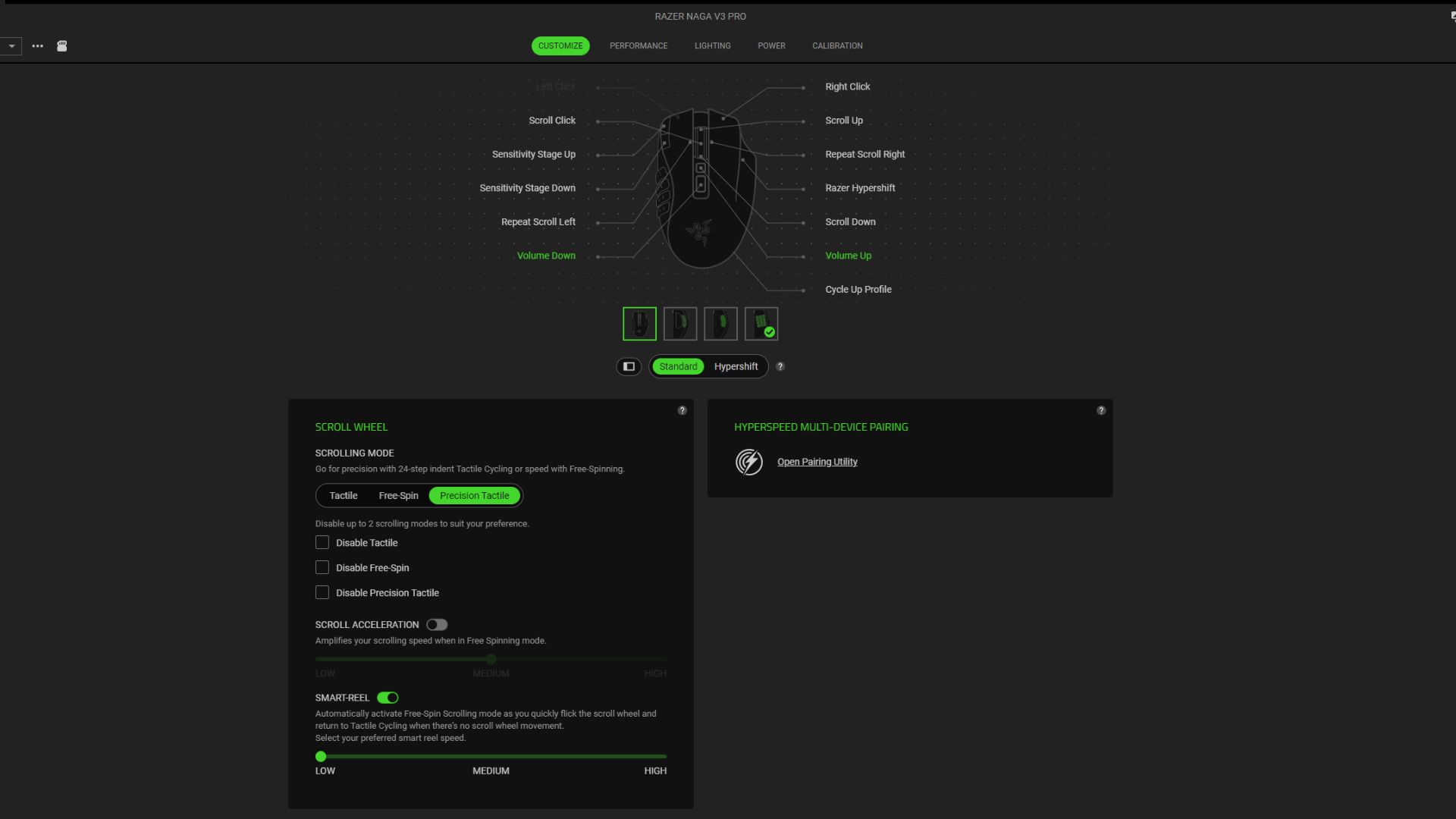Click the Scroll Click button assignment
The height and width of the screenshot is (819, 1456).
click(552, 121)
